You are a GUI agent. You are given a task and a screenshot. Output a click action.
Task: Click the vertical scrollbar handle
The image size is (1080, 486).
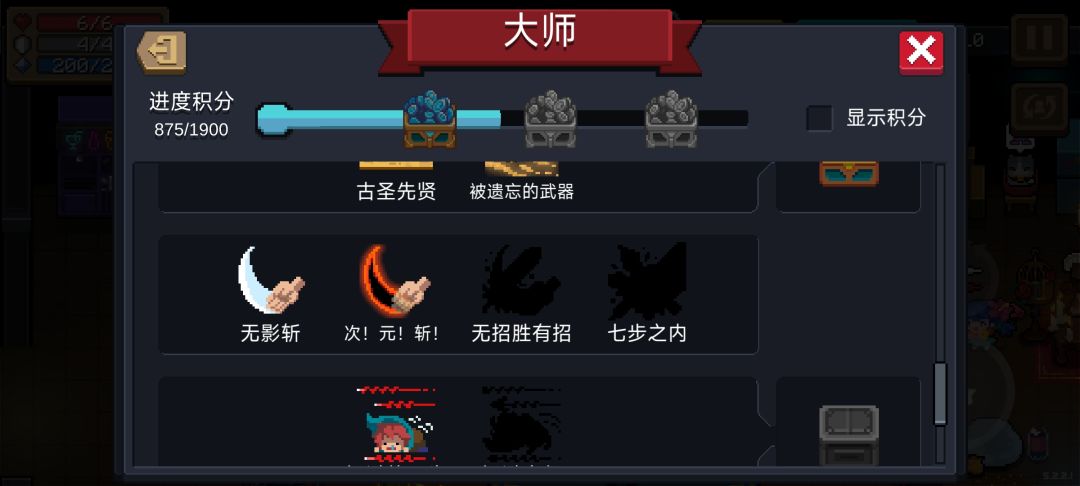[x=939, y=394]
